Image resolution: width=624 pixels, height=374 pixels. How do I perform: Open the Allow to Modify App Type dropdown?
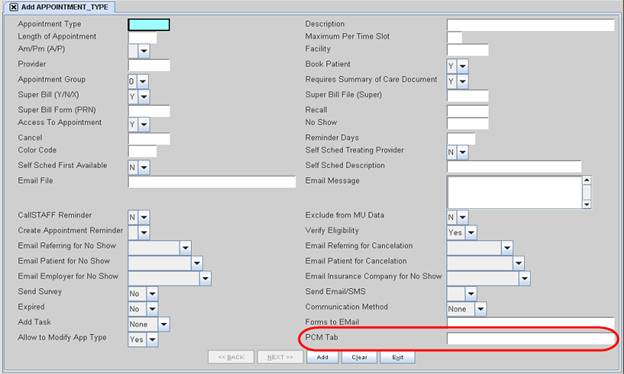click(152, 339)
